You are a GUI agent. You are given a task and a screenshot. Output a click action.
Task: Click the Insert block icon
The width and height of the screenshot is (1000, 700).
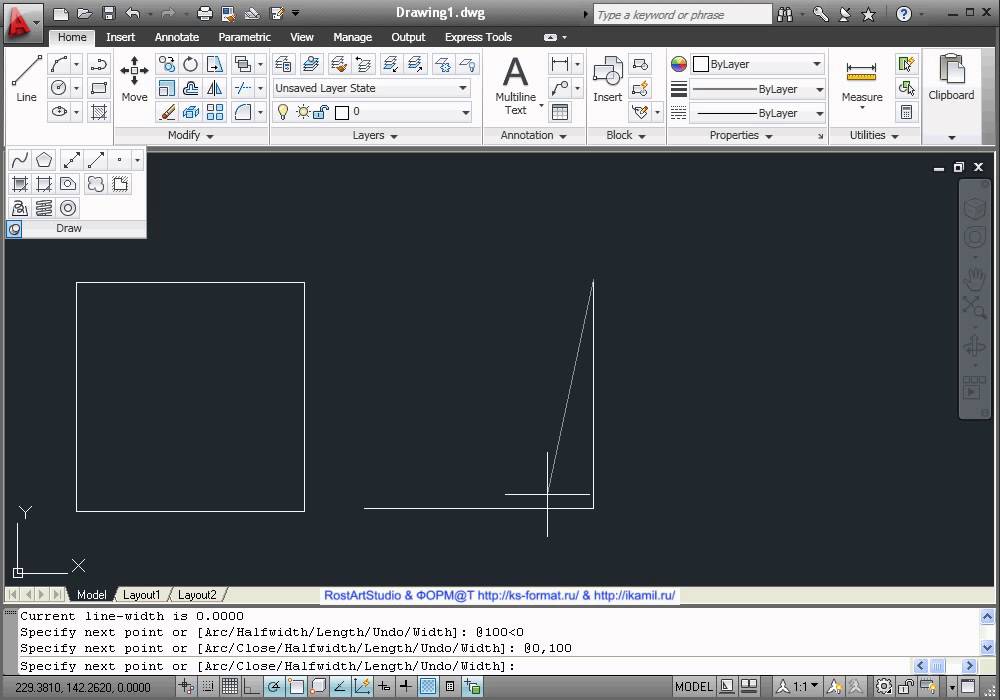pyautogui.click(x=607, y=79)
